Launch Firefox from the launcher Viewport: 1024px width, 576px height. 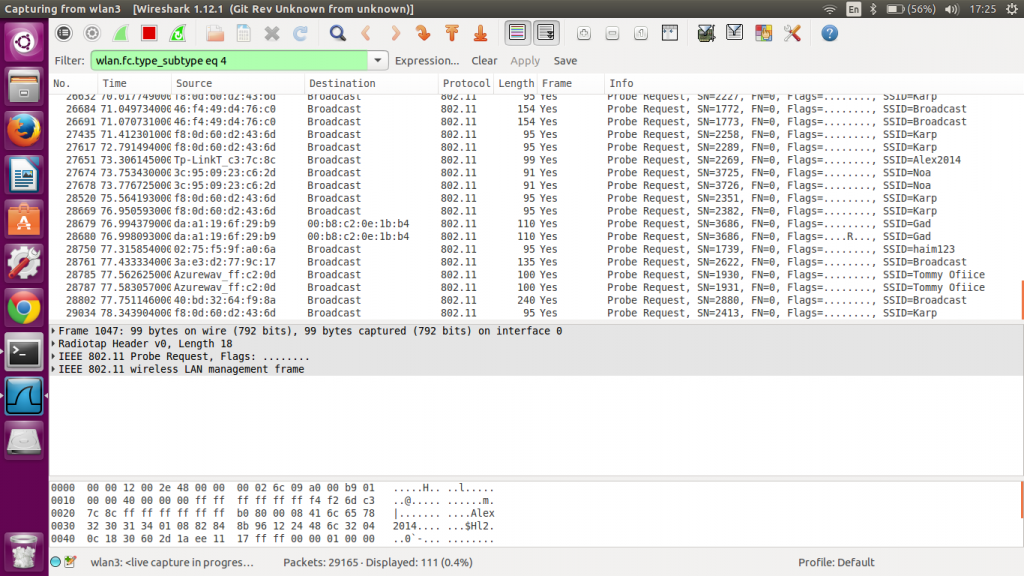coord(24,131)
